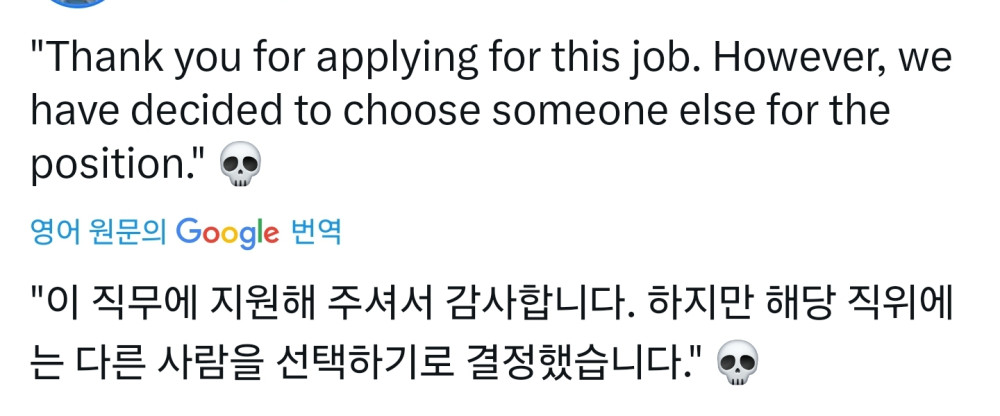Click the Google logo in translation attribution
The width and height of the screenshot is (1000, 416).
227,233
